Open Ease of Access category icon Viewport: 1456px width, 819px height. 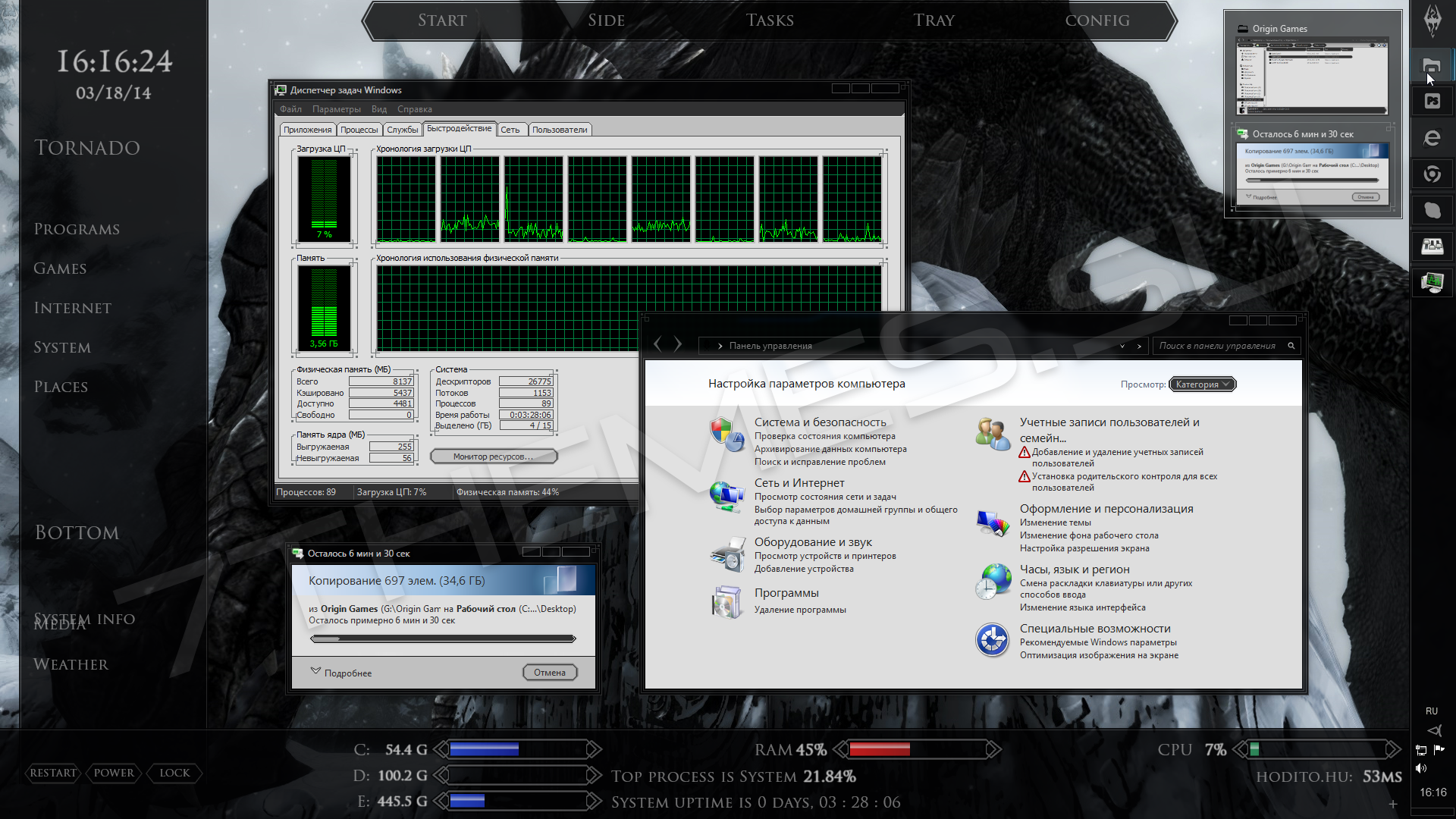(x=992, y=641)
